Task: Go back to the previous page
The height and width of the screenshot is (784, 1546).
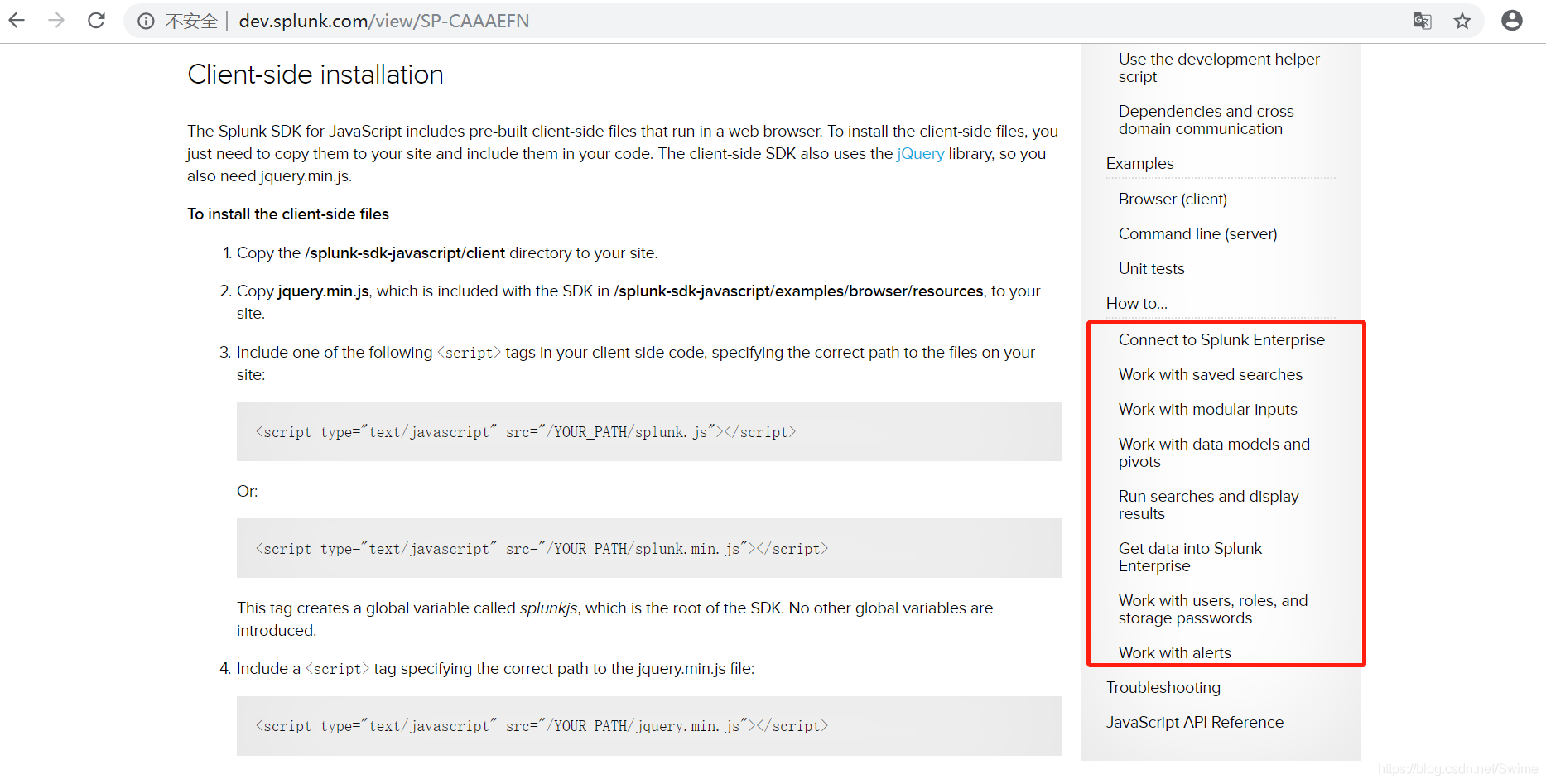Action: point(16,20)
